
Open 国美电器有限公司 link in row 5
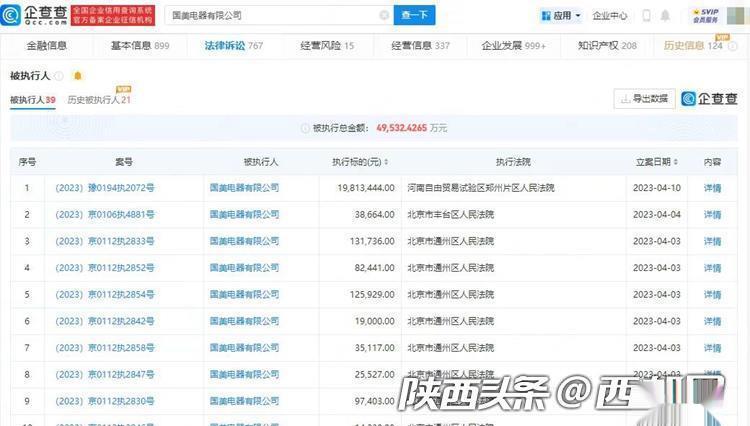244,295
